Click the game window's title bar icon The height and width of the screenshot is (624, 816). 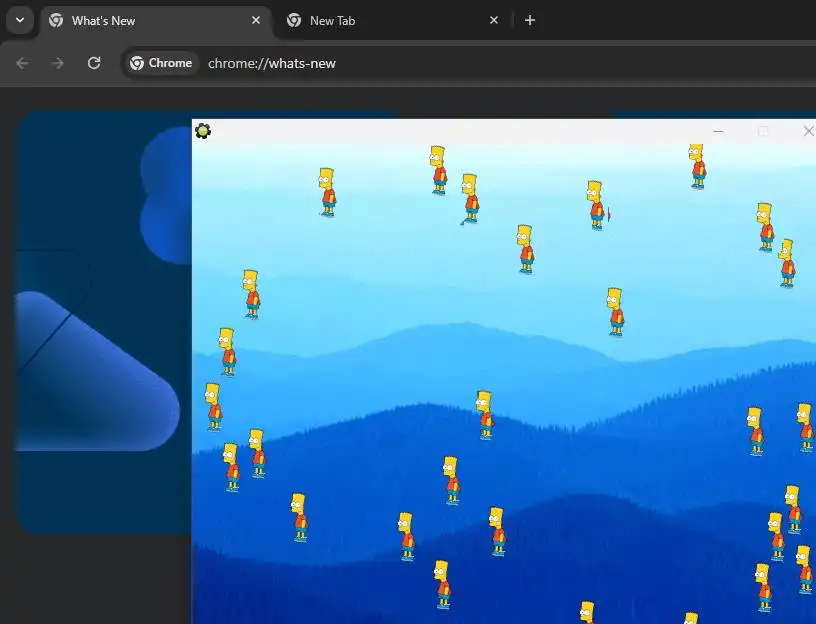point(203,131)
